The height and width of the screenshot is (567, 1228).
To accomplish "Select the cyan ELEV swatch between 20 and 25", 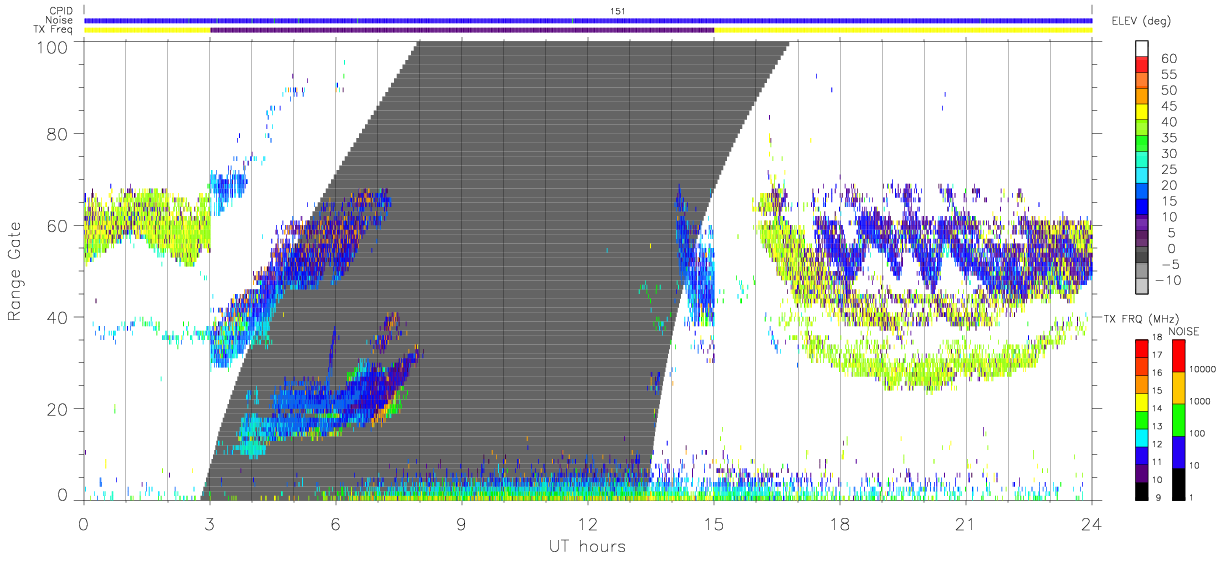I will pos(1142,177).
